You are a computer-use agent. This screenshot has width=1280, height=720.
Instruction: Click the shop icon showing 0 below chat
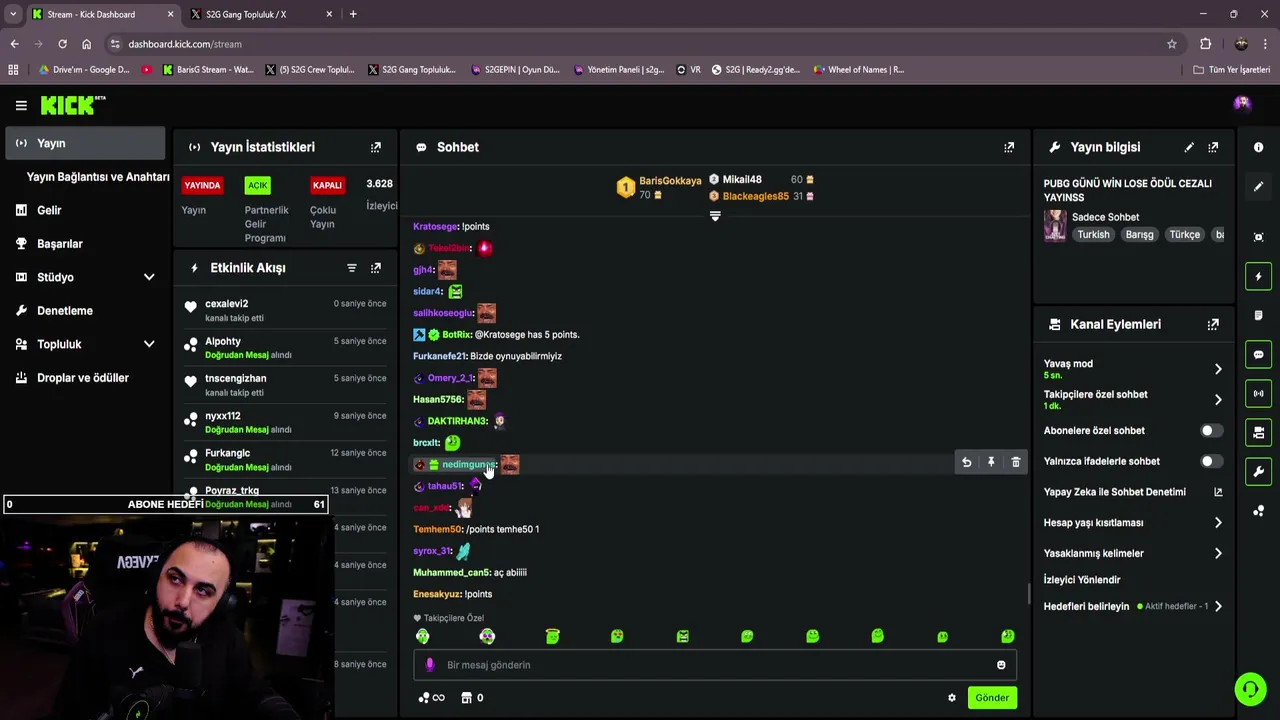pos(472,698)
